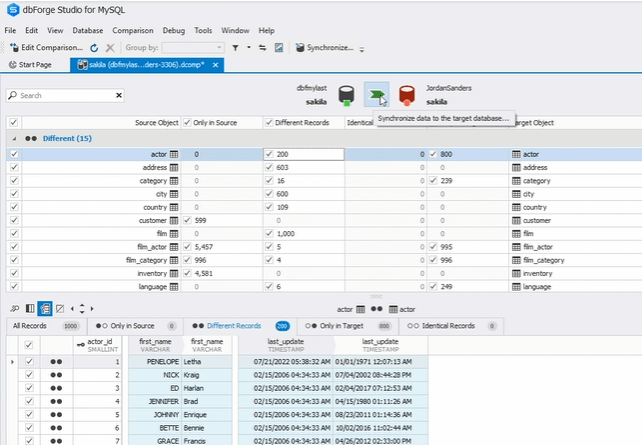Viewport: 642px width, 445px height.
Task: Click the toolbar overflow options icon
Action: tap(362, 49)
